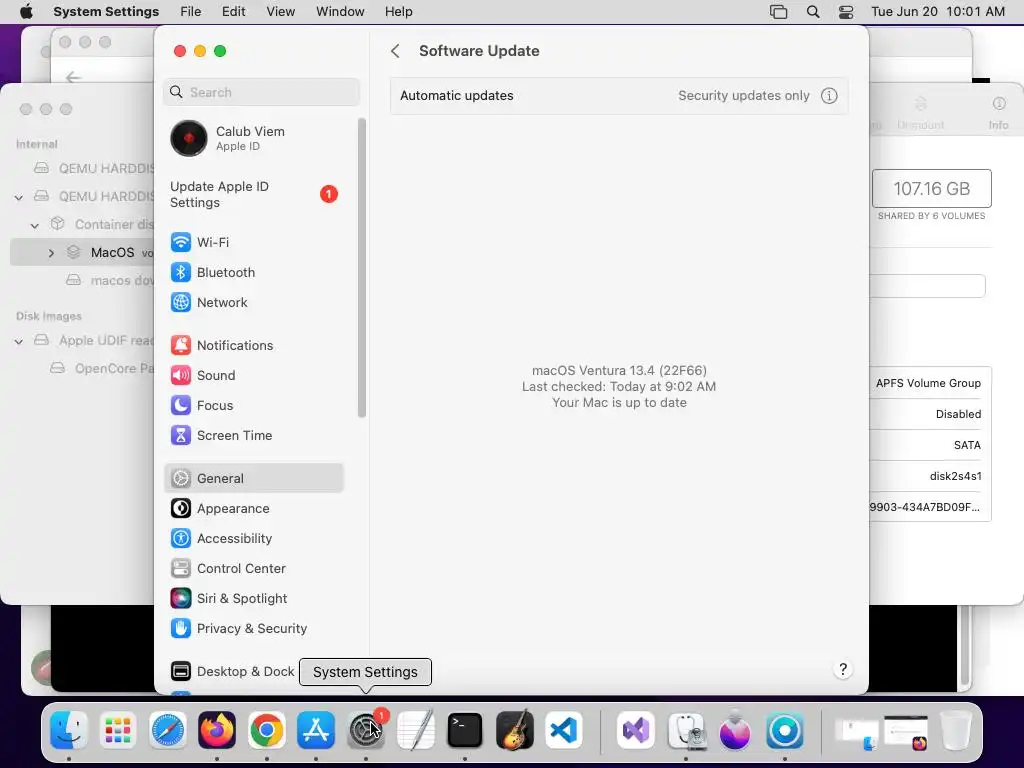Open App Store from the Dock

[316, 730]
